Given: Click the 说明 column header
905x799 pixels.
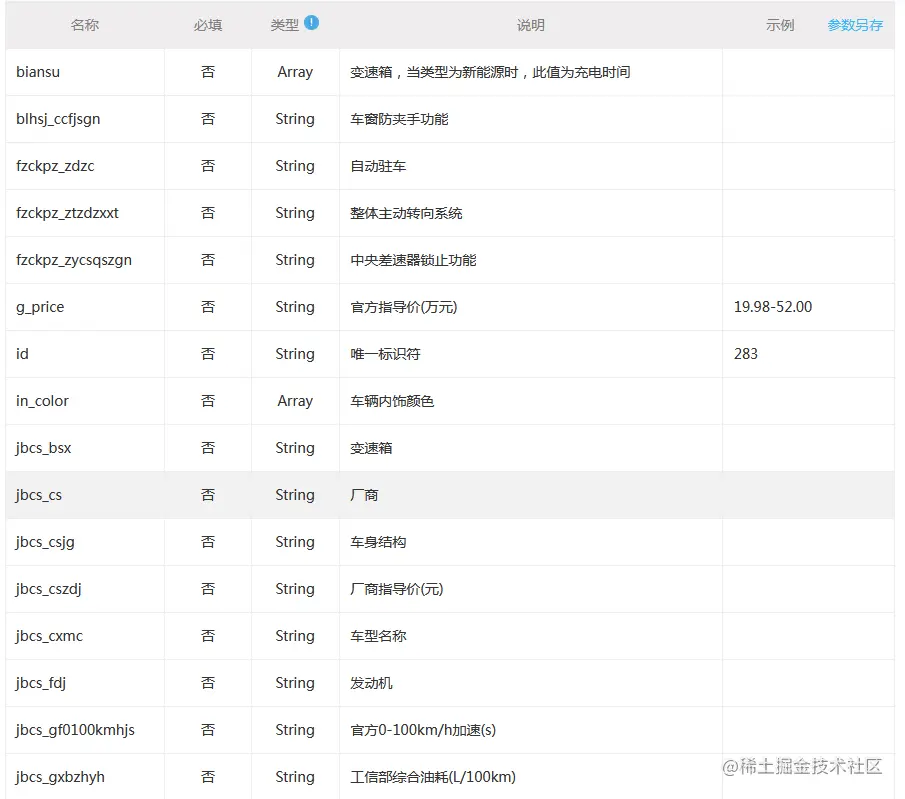Looking at the screenshot, I should tap(530, 25).
